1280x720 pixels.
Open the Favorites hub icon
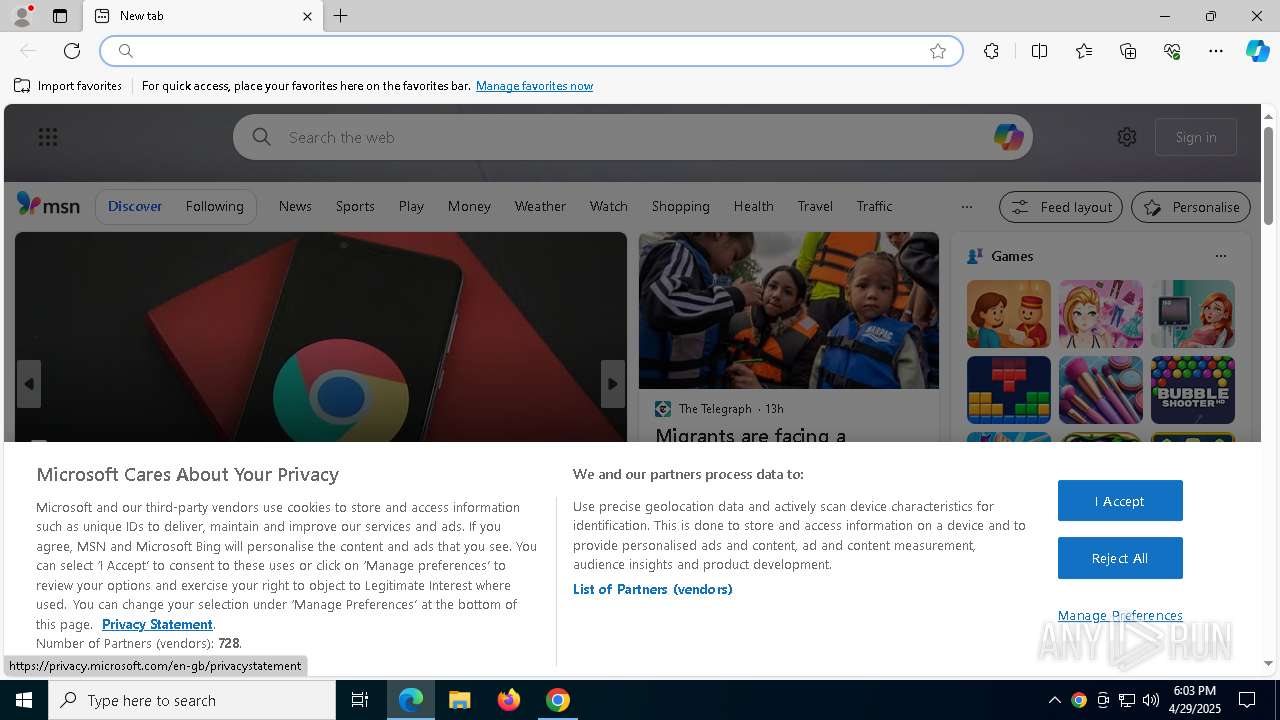(1084, 51)
